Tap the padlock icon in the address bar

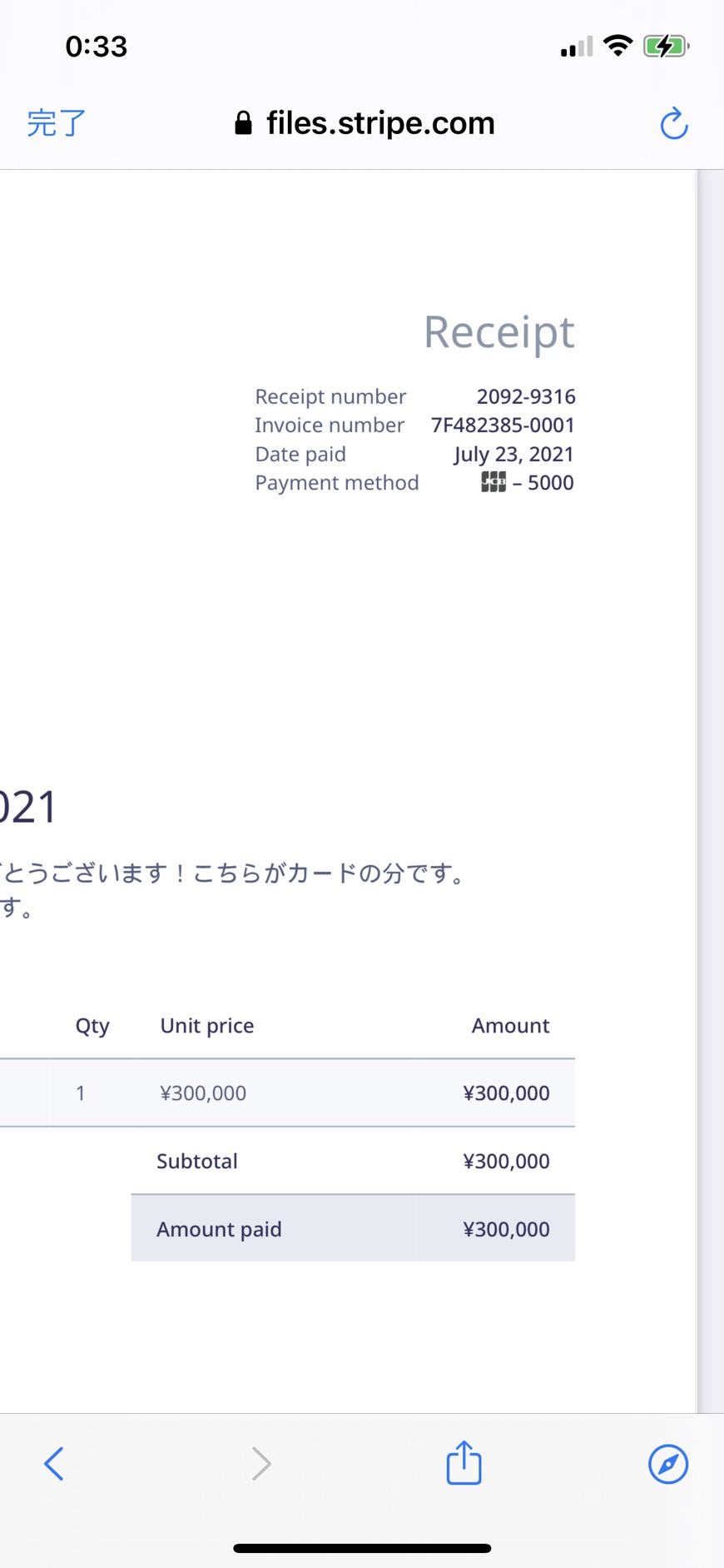[243, 123]
